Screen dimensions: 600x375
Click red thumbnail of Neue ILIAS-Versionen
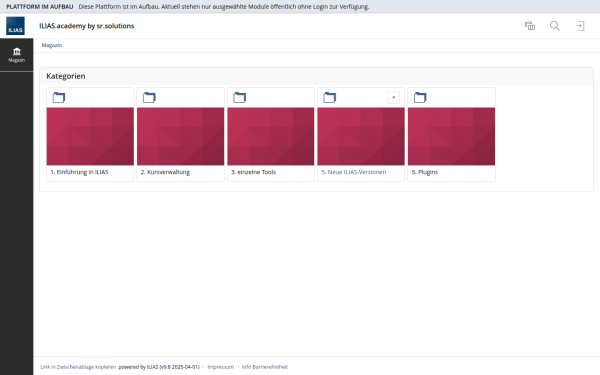tap(361, 136)
